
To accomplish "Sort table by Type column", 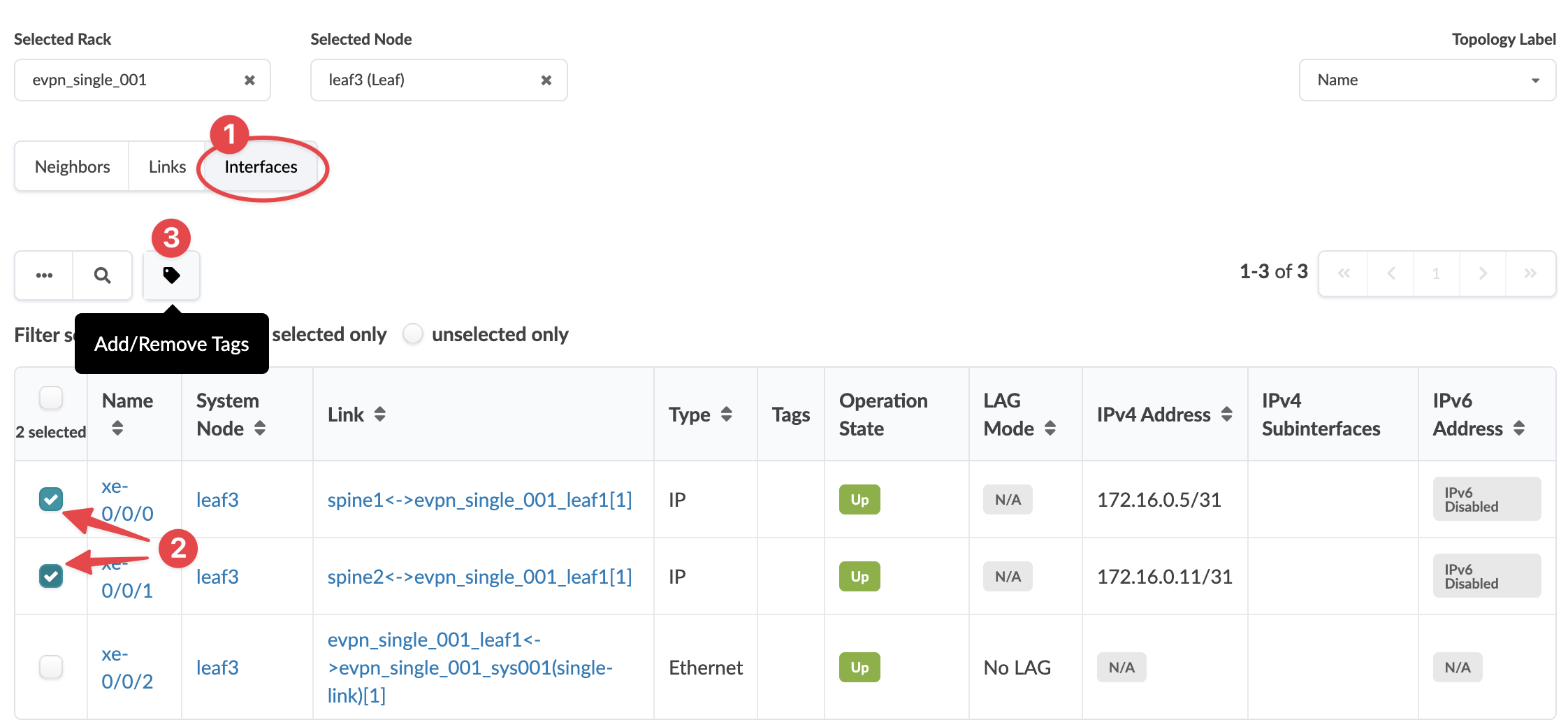I will click(726, 415).
